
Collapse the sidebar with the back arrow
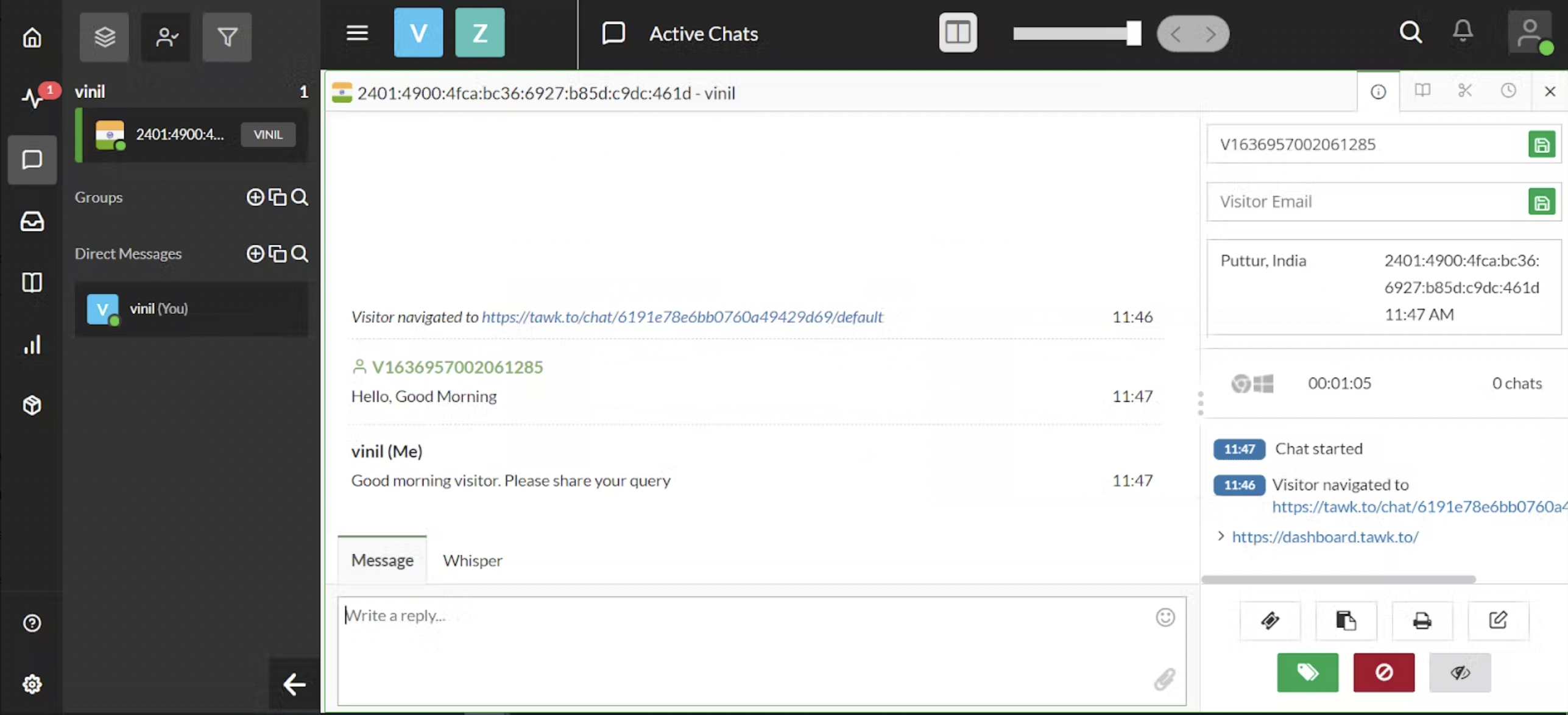[294, 684]
